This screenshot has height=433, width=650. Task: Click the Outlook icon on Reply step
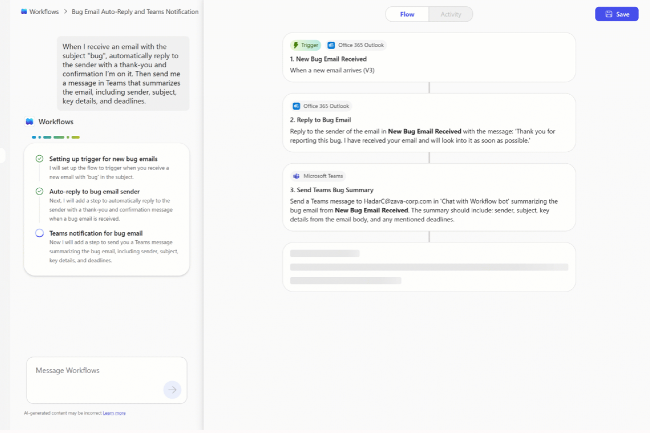pyautogui.click(x=296, y=105)
